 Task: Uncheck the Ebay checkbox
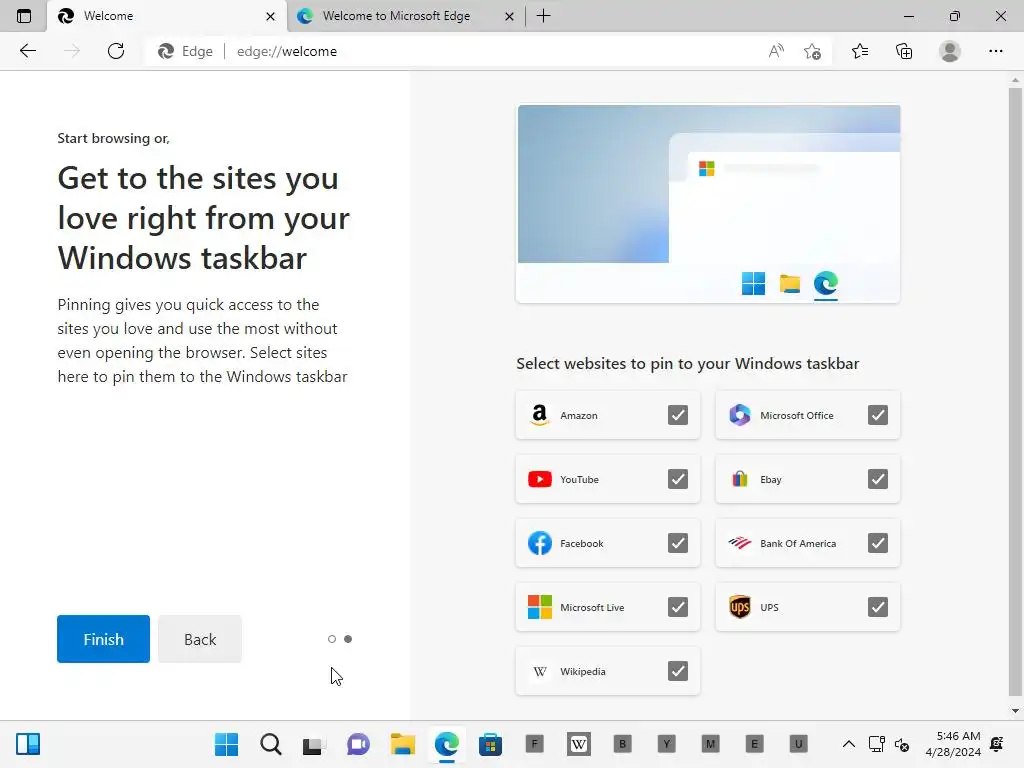point(878,479)
